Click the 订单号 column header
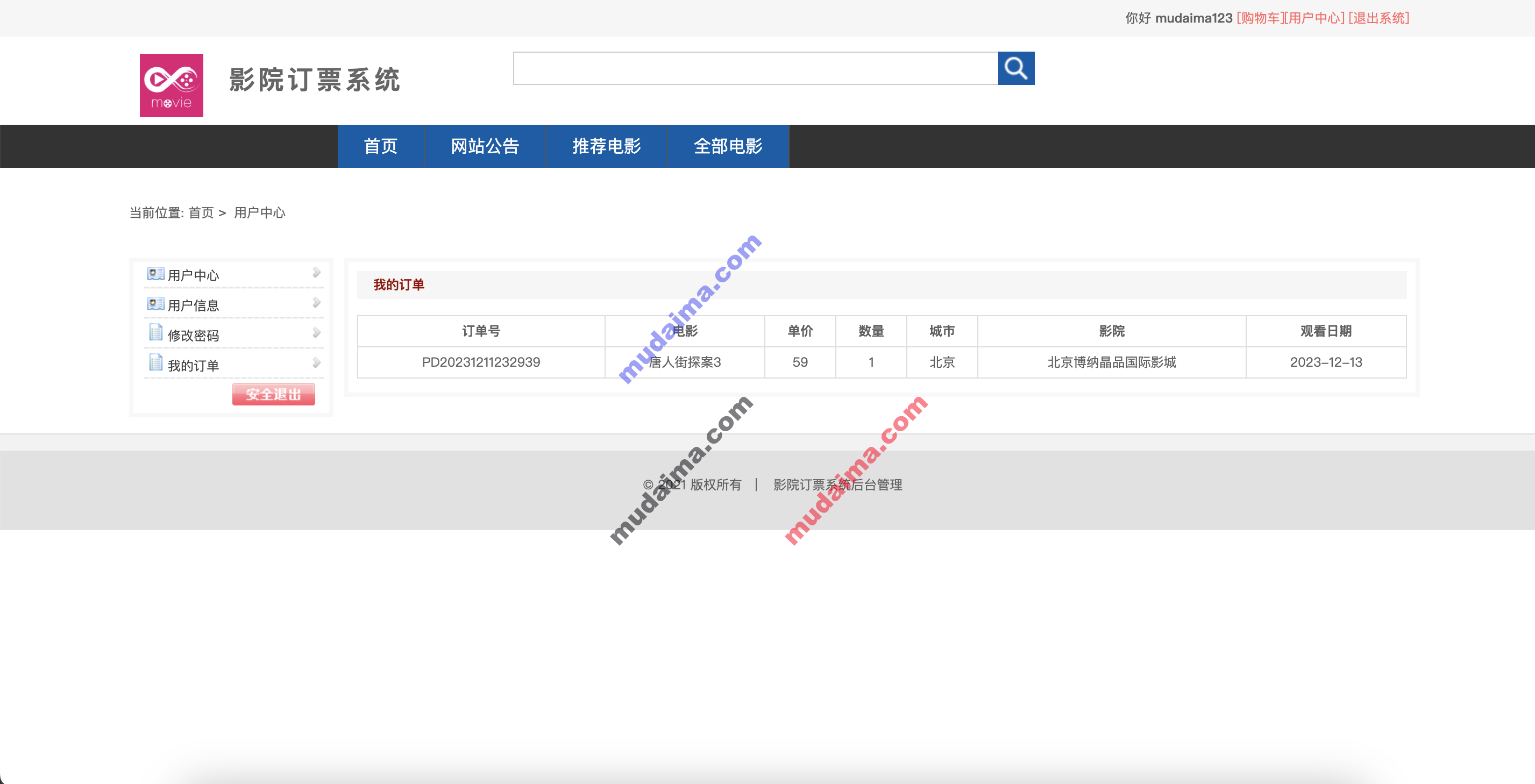Viewport: 1535px width, 784px height. (481, 331)
